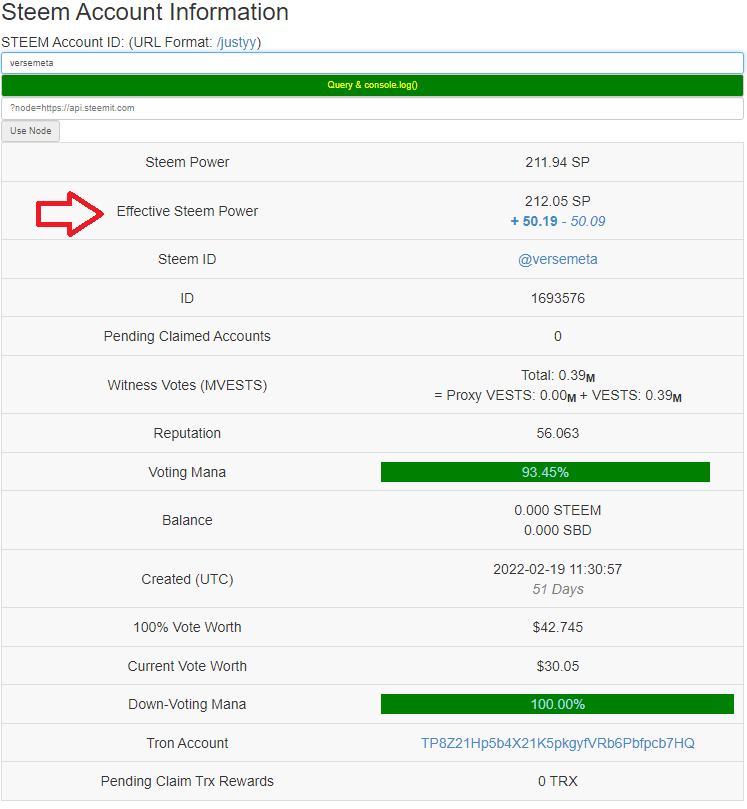Select the Total: 0.39M witness votes text
This screenshot has height=809, width=747.
coord(558,376)
